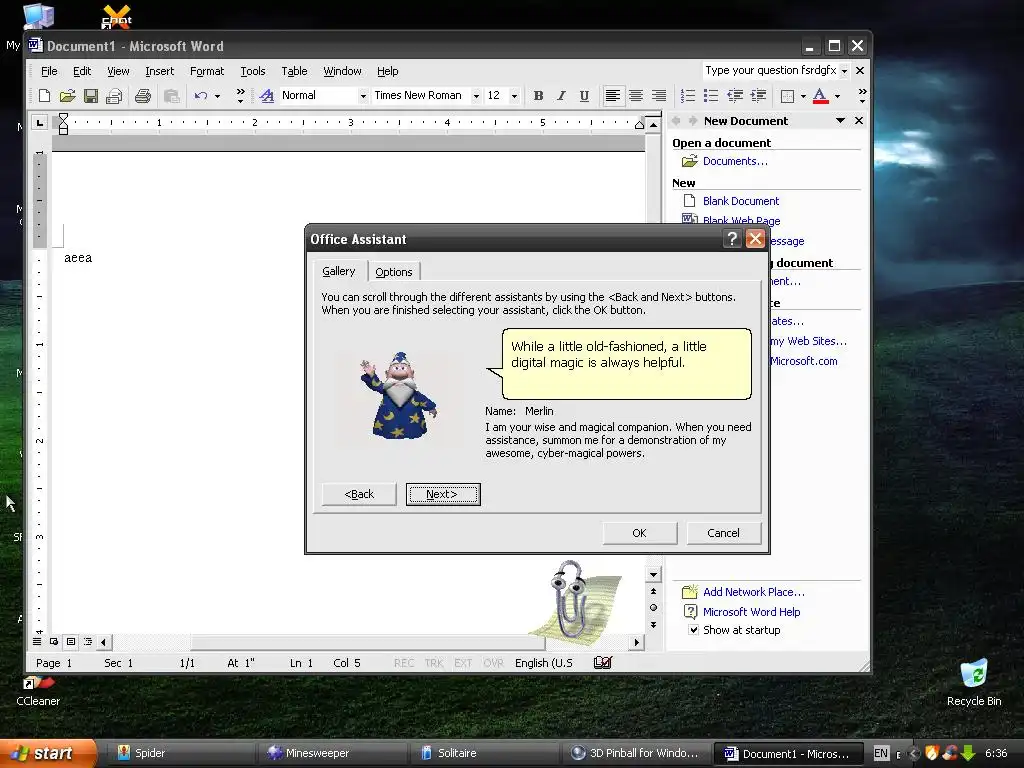Open the New Document task pane menu arrow
The image size is (1024, 768).
tap(840, 121)
